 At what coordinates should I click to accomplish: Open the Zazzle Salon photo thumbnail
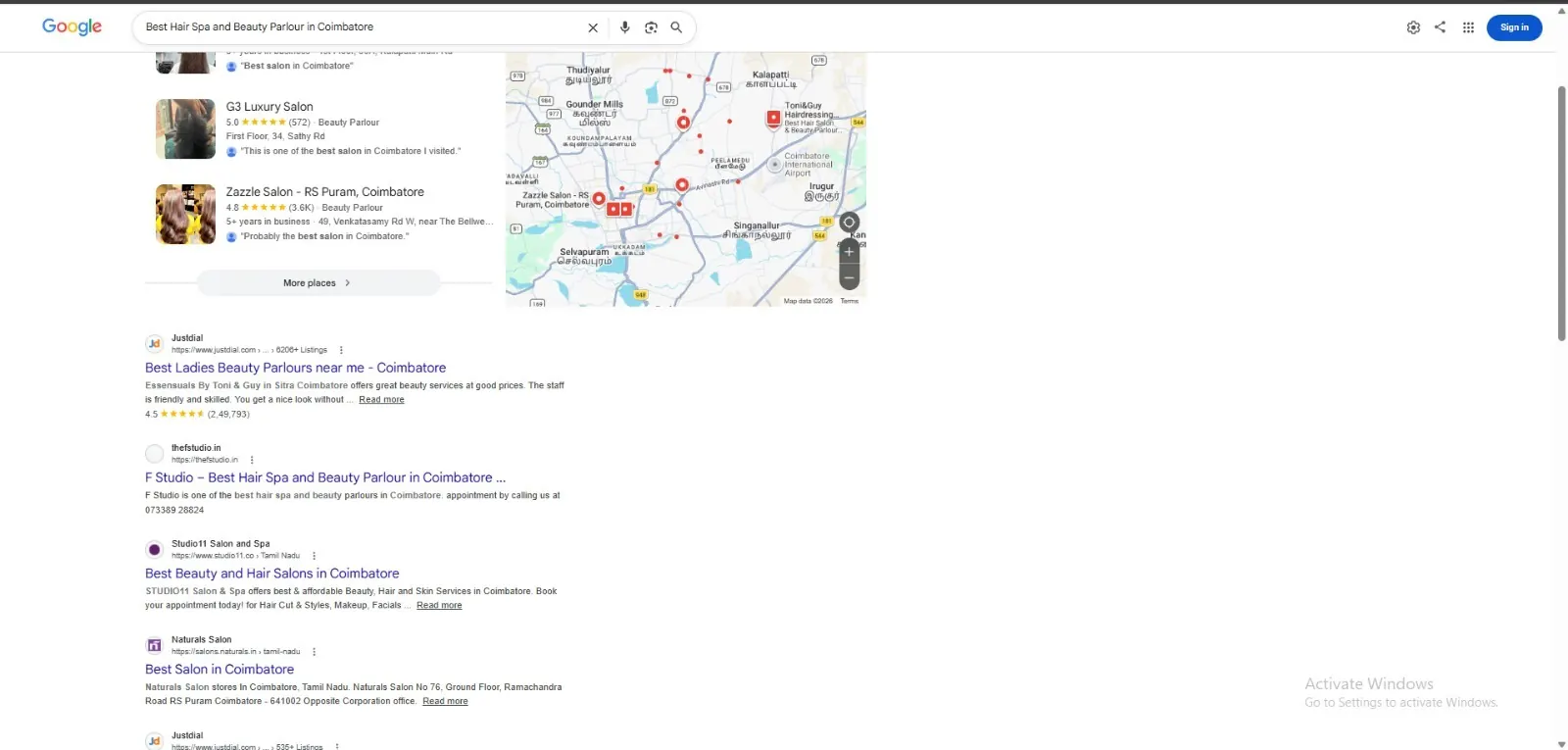tap(185, 214)
